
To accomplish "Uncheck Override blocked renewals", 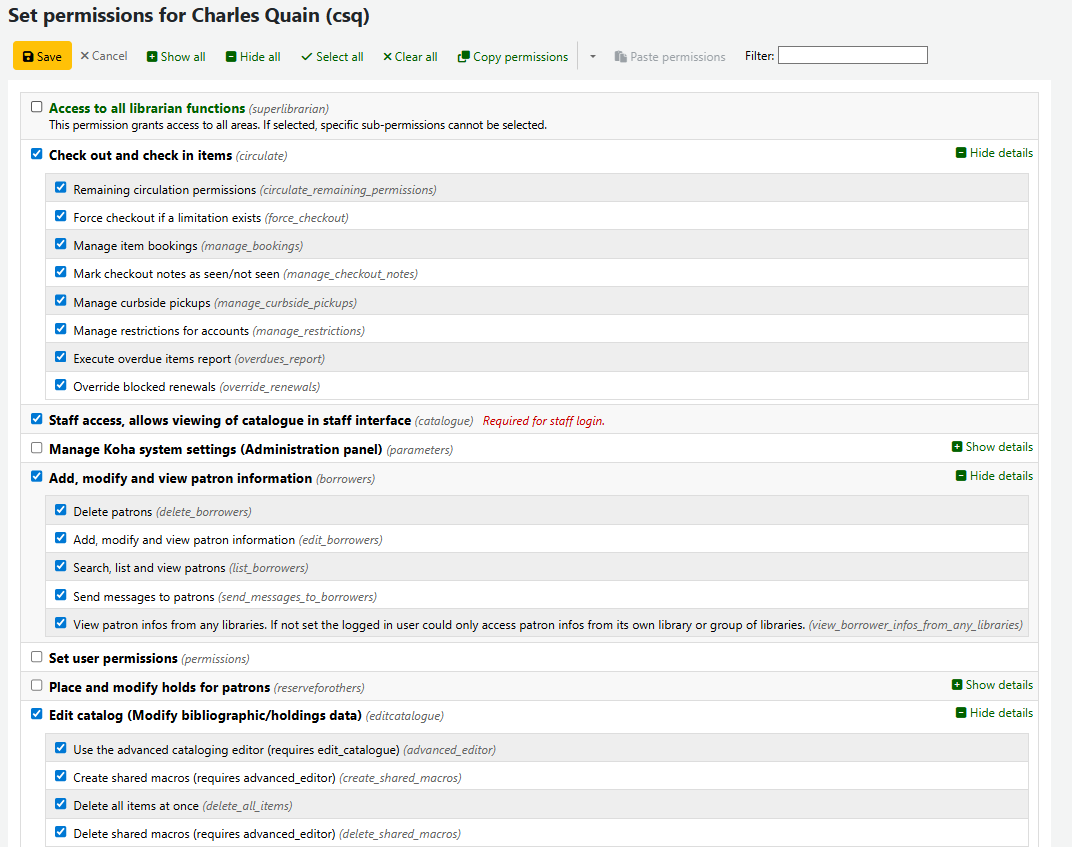I will (61, 385).
